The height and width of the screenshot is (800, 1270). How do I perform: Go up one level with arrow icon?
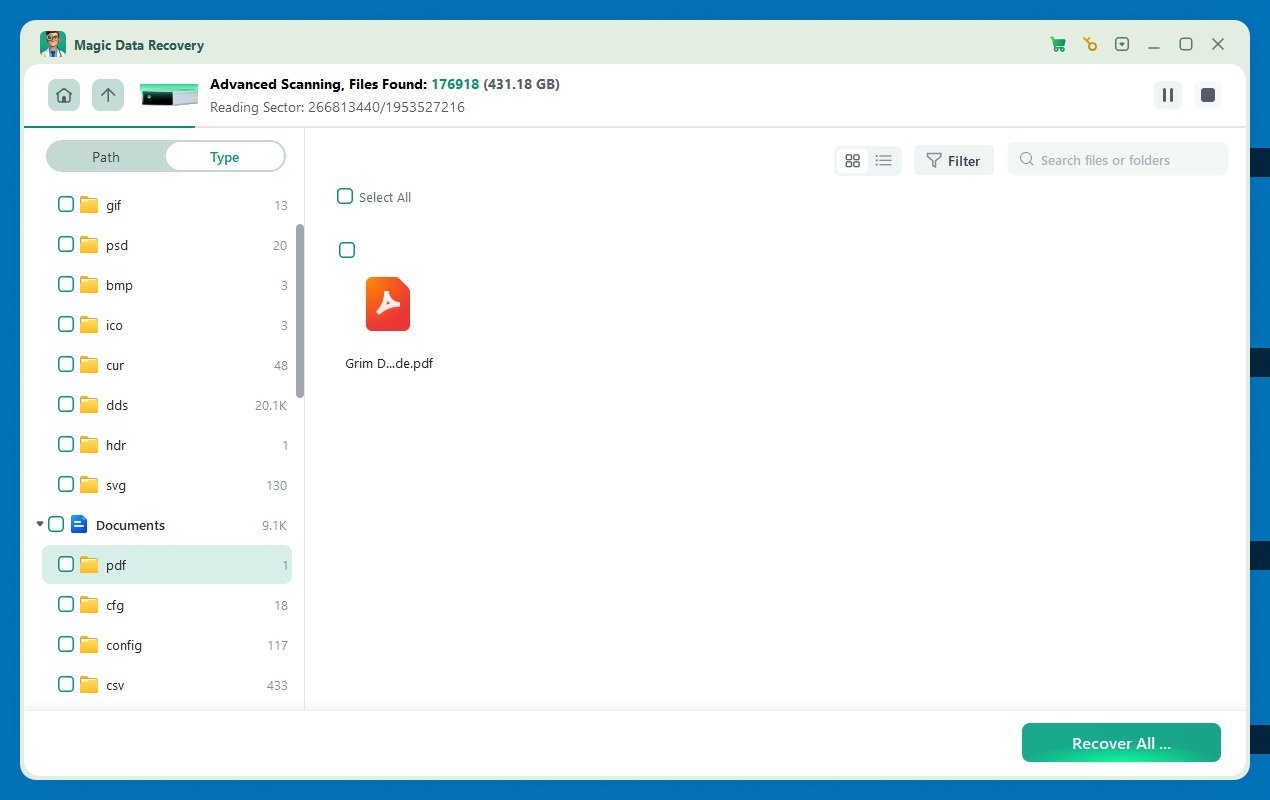click(108, 95)
